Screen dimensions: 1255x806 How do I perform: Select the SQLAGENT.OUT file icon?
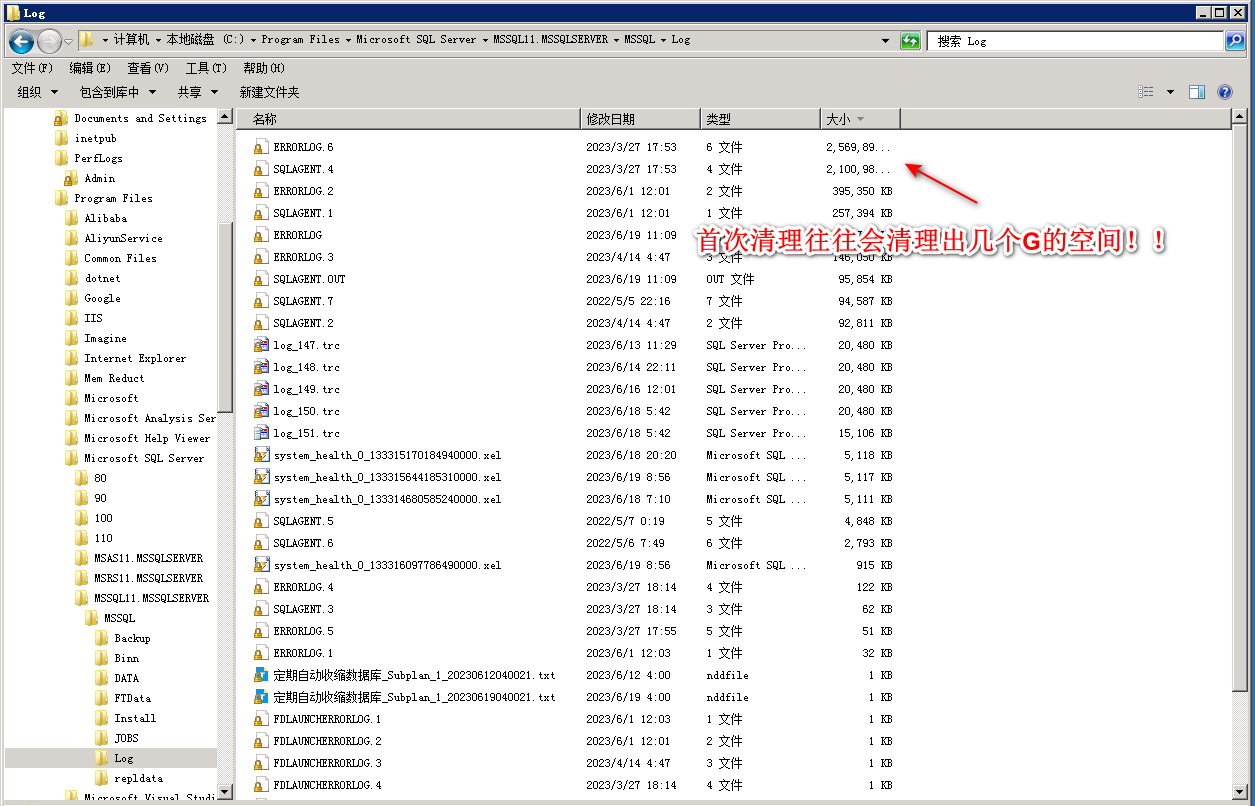coord(262,279)
